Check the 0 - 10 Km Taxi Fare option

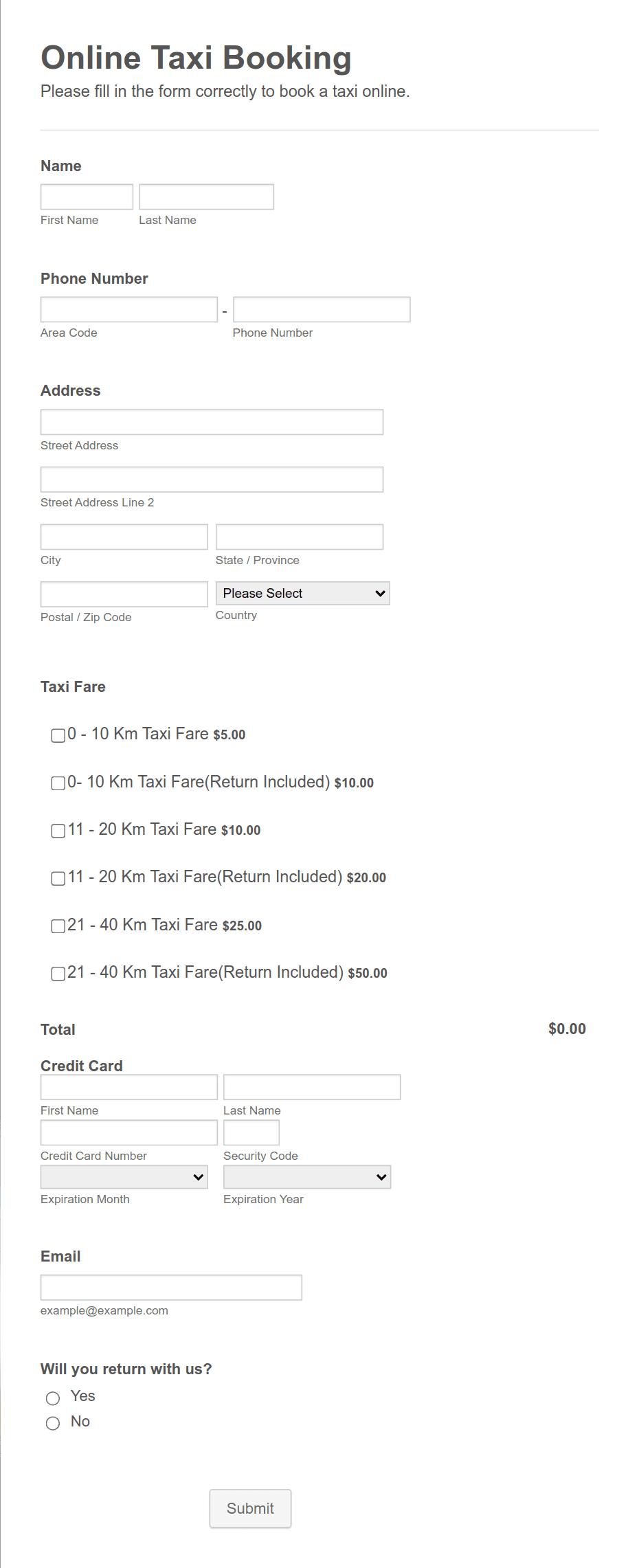(58, 735)
